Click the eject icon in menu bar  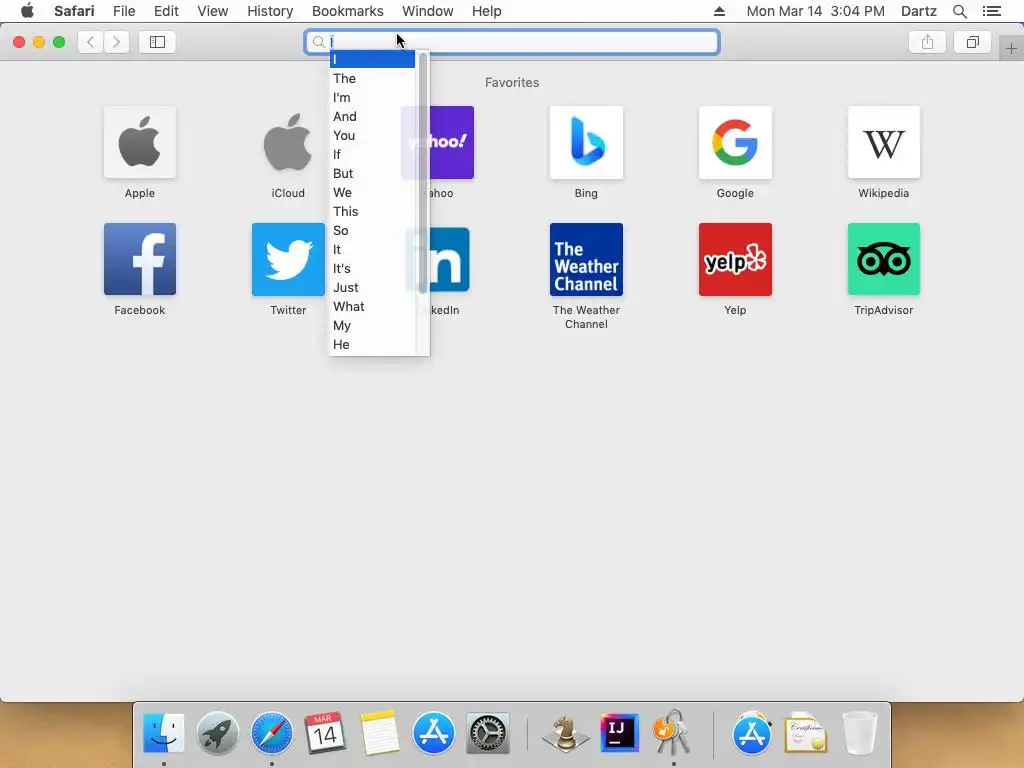tap(719, 11)
